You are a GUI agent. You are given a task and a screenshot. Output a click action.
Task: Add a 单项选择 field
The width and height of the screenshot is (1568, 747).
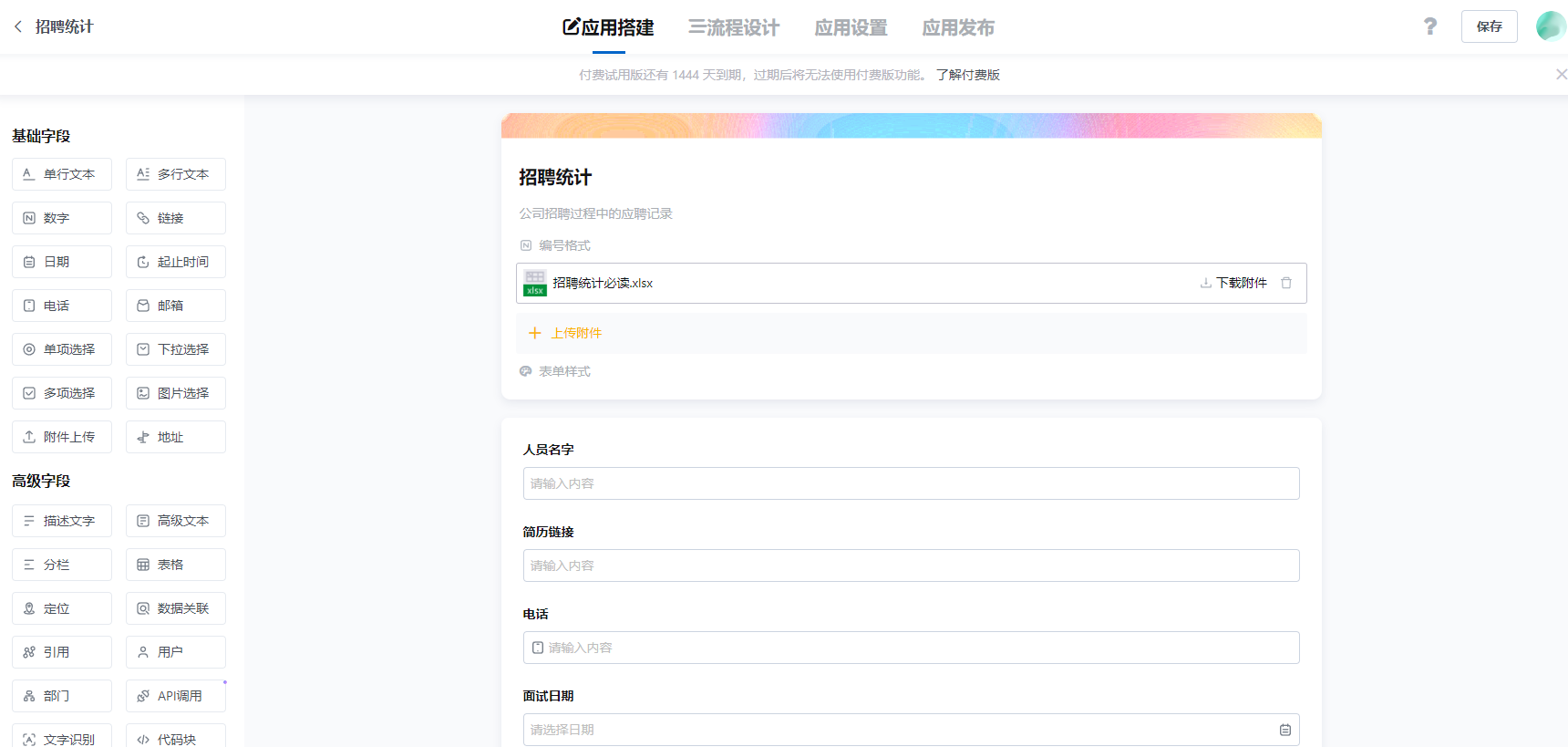pyautogui.click(x=62, y=349)
